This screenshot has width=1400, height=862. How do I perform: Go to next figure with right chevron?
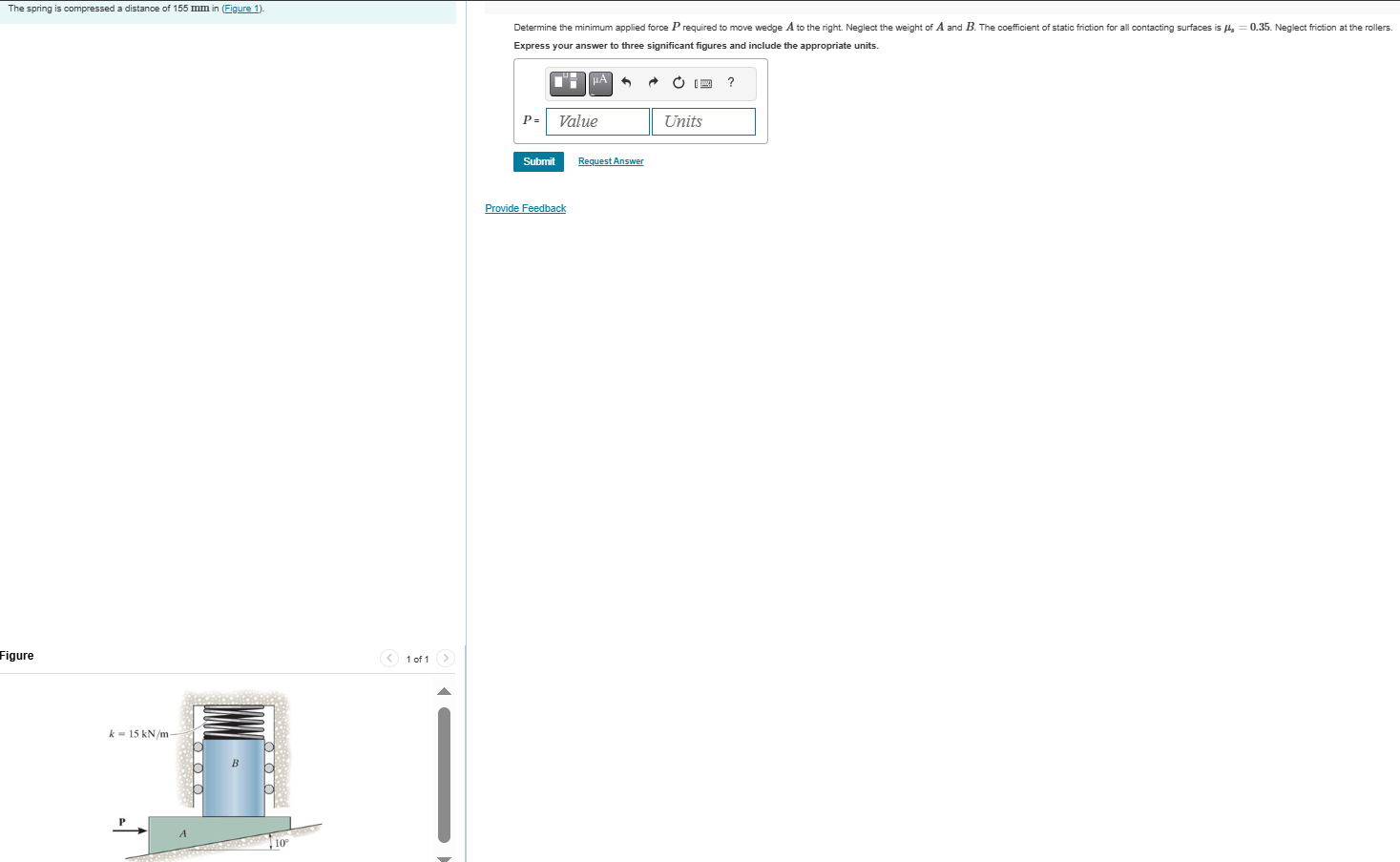(x=447, y=658)
